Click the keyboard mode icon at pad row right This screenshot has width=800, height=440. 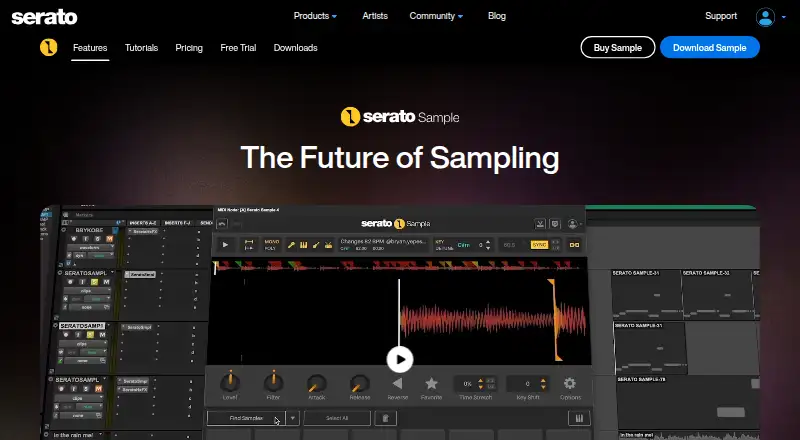(579, 418)
